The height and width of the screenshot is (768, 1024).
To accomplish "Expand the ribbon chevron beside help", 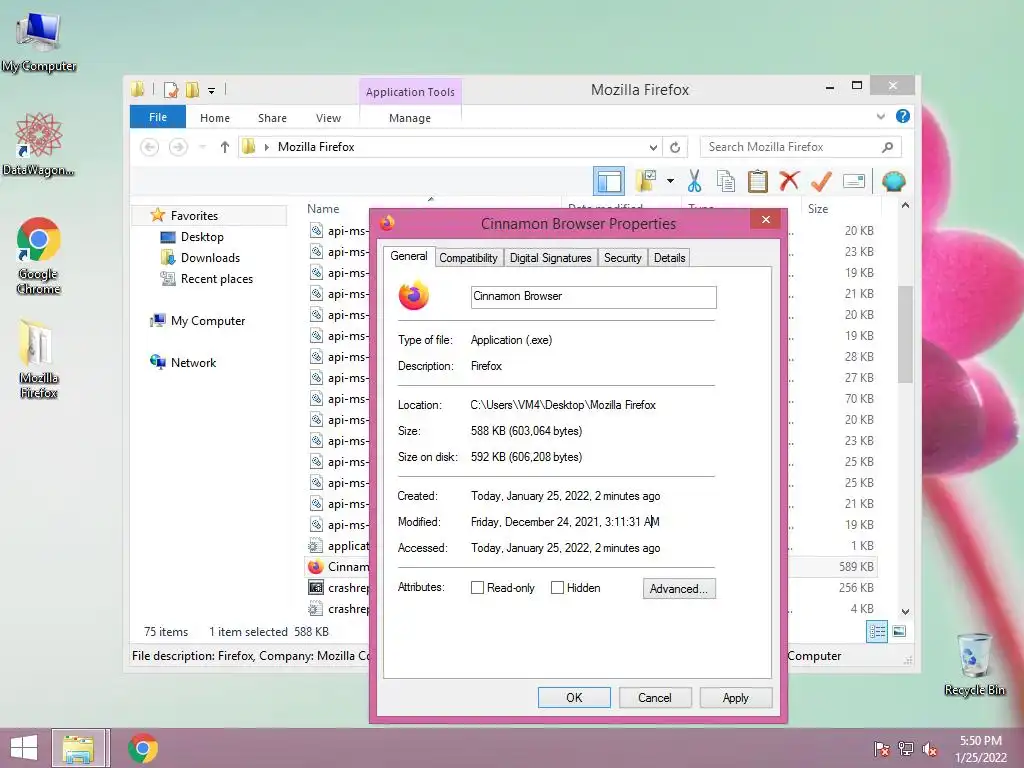I will 880,116.
